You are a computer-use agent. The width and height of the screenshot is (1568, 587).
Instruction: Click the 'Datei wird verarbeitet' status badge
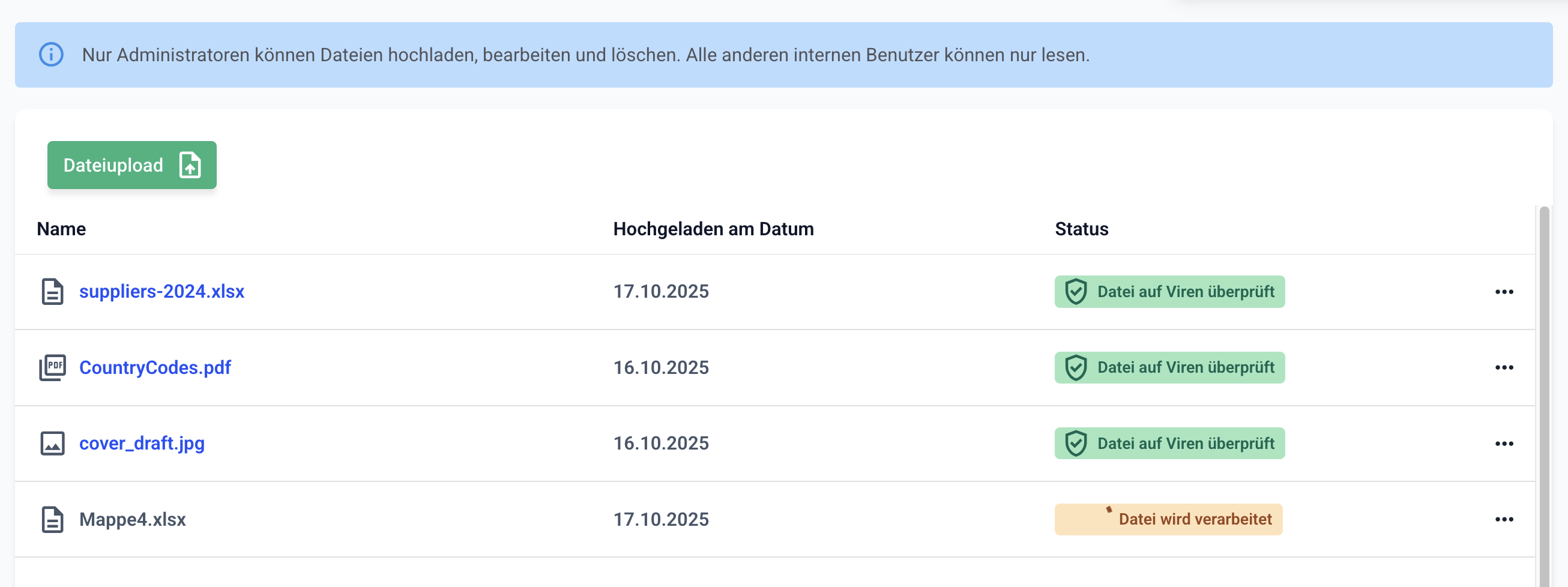(x=1168, y=520)
